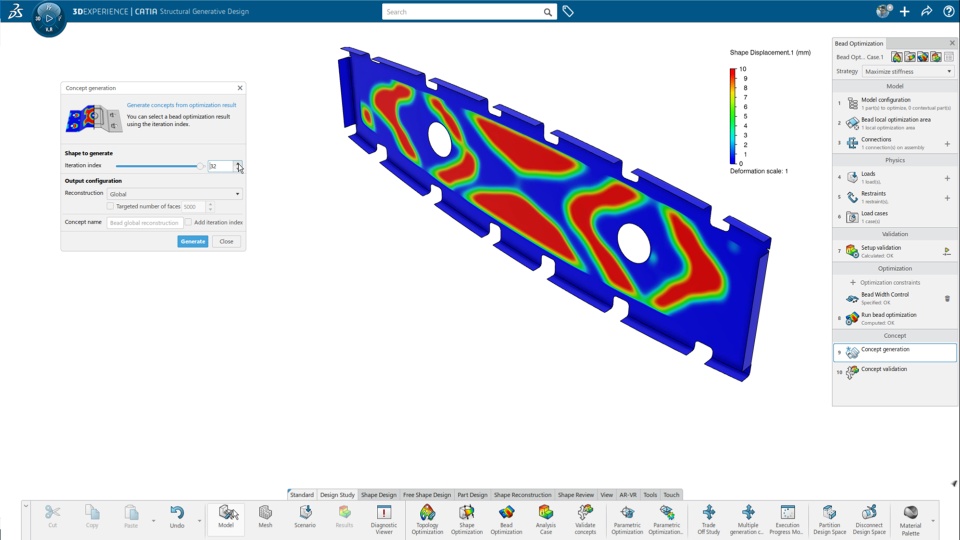Open the Reconstruction Global dropdown
Screen dimensions: 960x540
pos(174,194)
